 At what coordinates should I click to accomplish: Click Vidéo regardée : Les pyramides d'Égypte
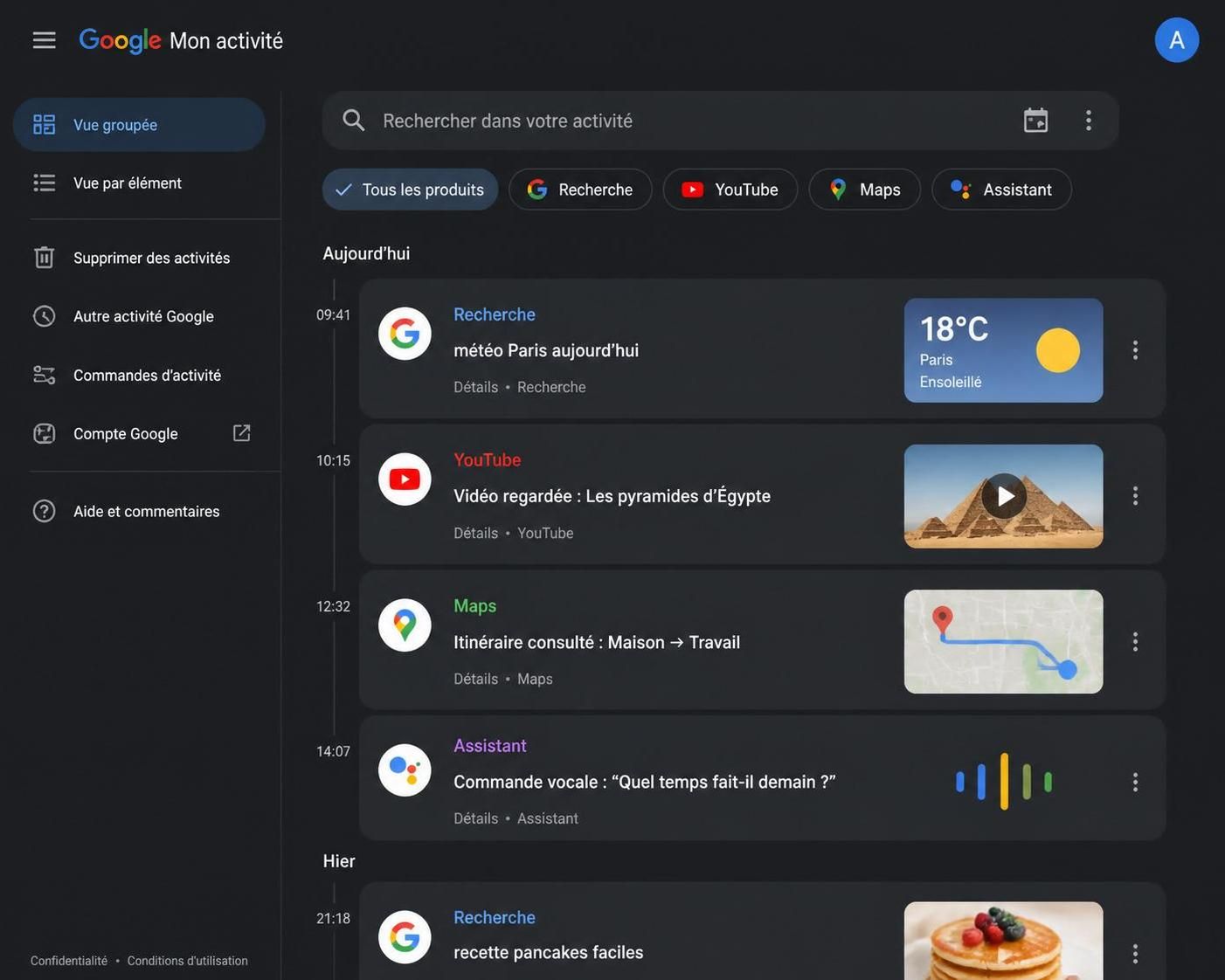tap(612, 496)
